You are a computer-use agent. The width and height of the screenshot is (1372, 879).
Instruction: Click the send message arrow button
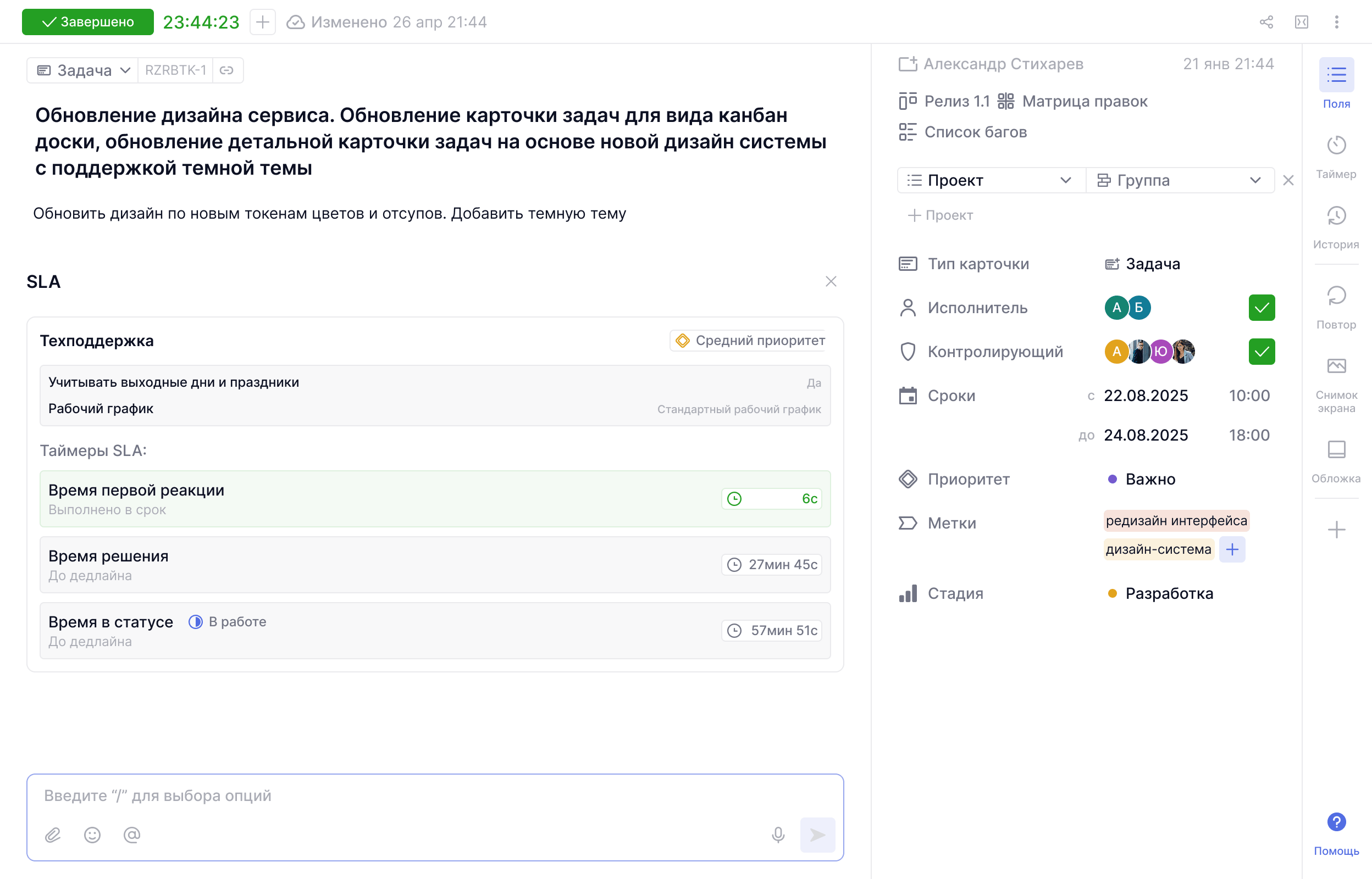point(817,835)
